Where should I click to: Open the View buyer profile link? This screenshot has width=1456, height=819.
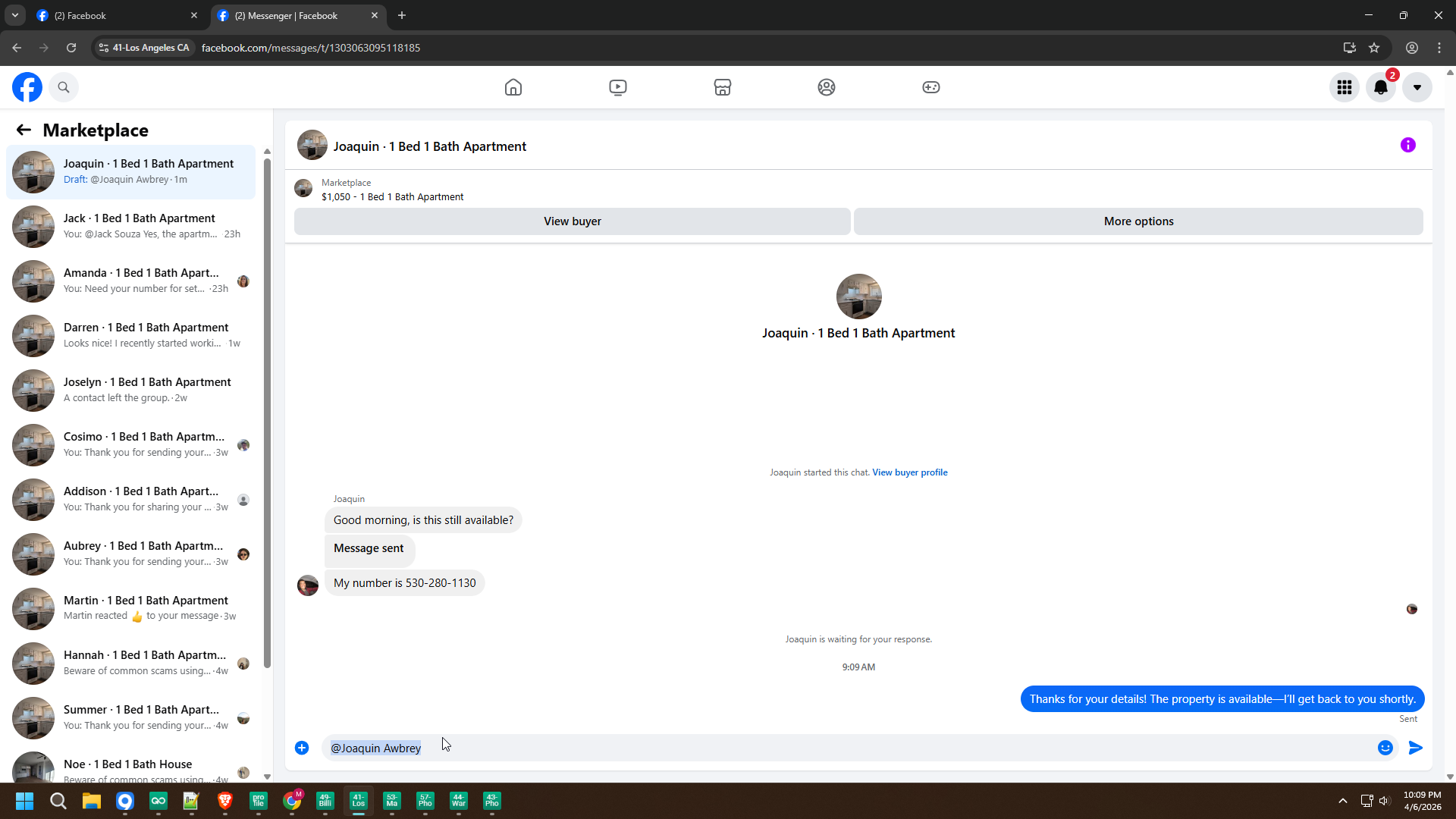tap(910, 472)
